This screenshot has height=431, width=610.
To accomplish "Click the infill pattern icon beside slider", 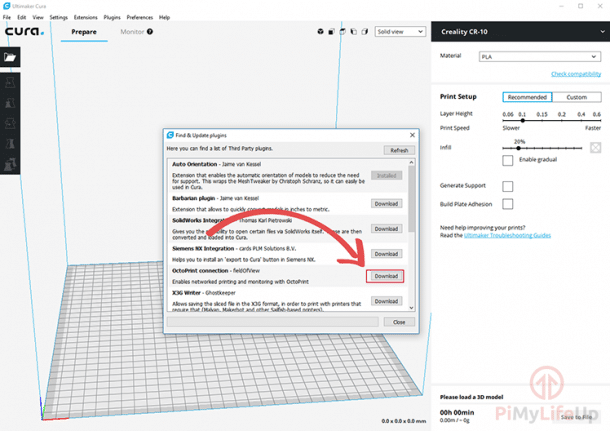I will (x=596, y=148).
